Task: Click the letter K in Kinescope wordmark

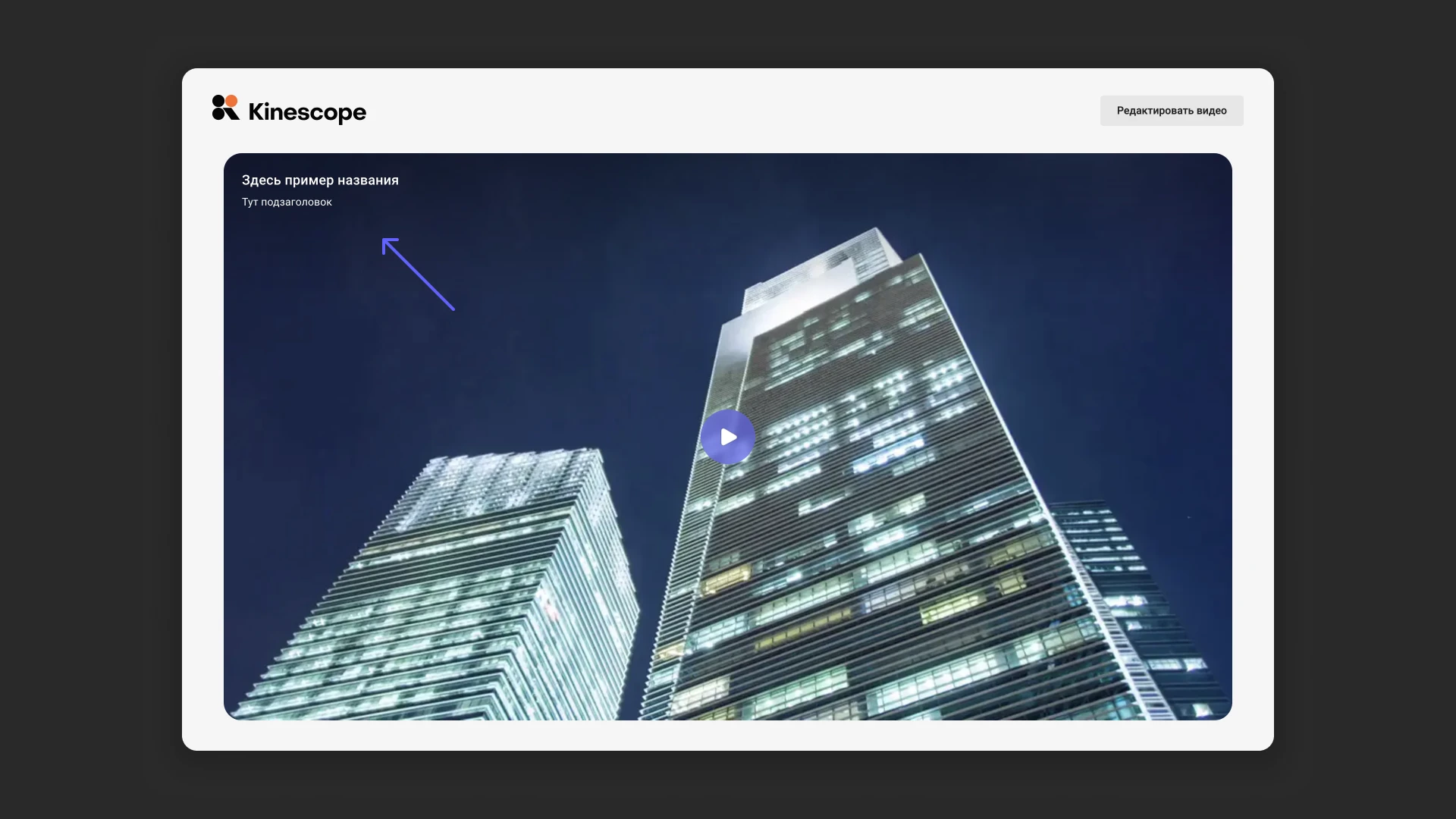Action: click(x=256, y=111)
